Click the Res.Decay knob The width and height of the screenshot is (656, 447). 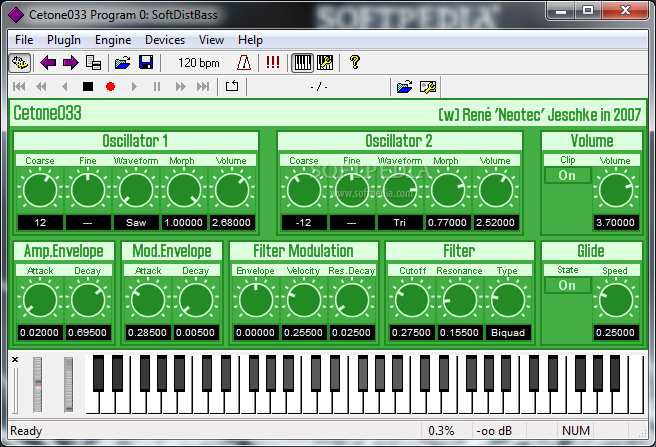point(352,300)
